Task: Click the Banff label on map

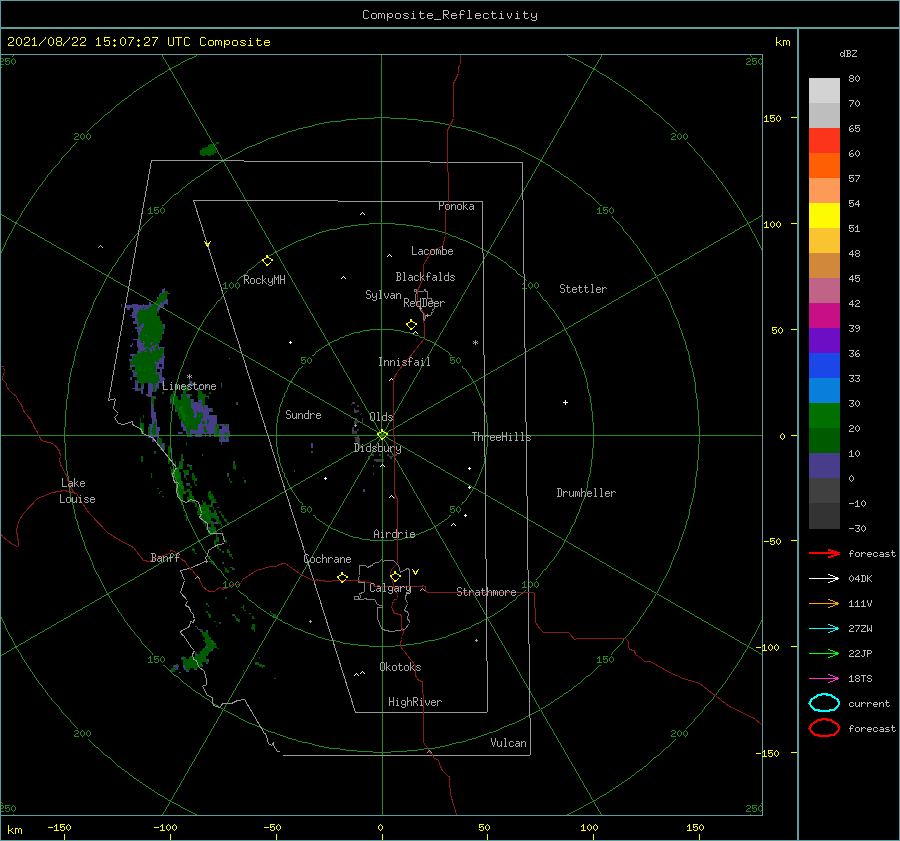Action: point(165,557)
